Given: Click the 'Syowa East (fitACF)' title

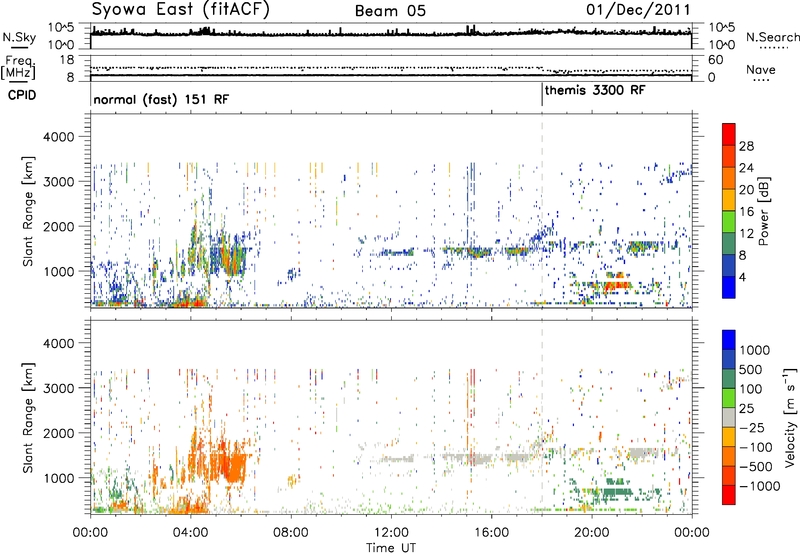Looking at the screenshot, I should pyautogui.click(x=181, y=10).
